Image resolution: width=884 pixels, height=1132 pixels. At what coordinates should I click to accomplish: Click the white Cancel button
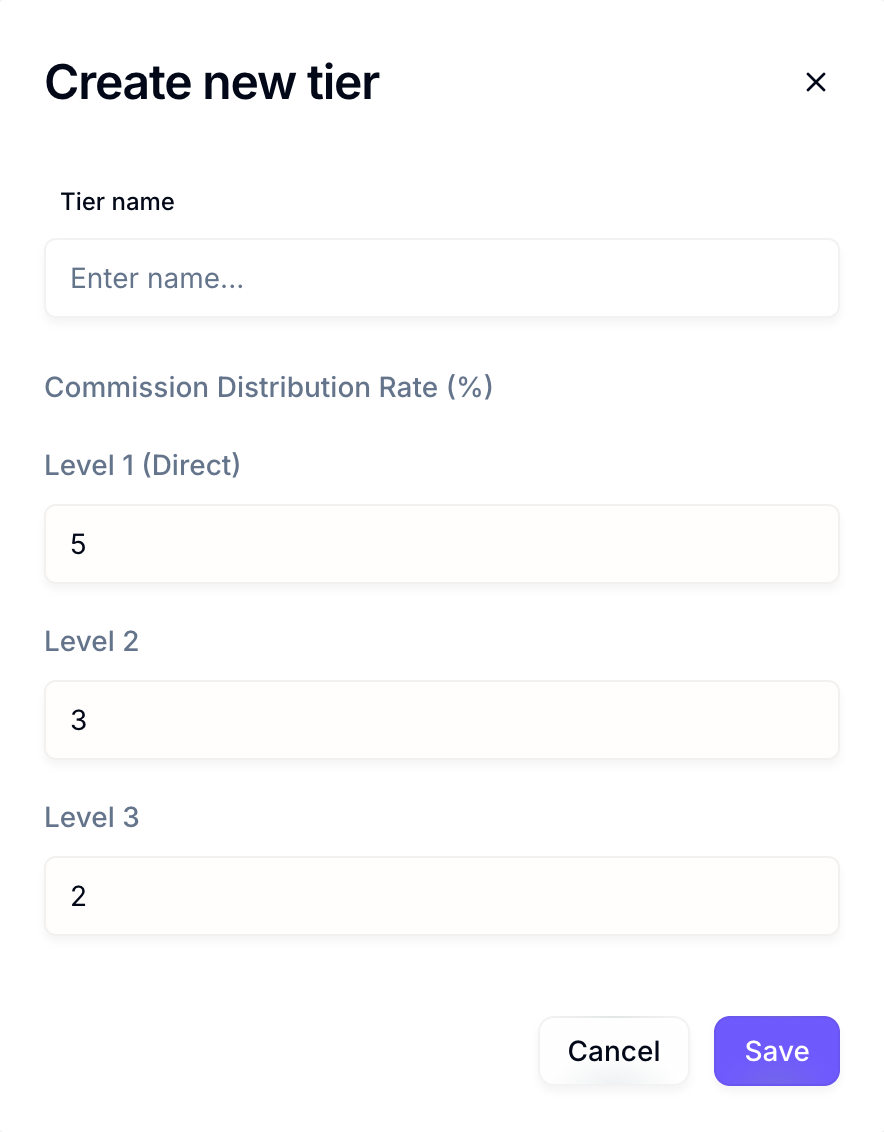614,1051
